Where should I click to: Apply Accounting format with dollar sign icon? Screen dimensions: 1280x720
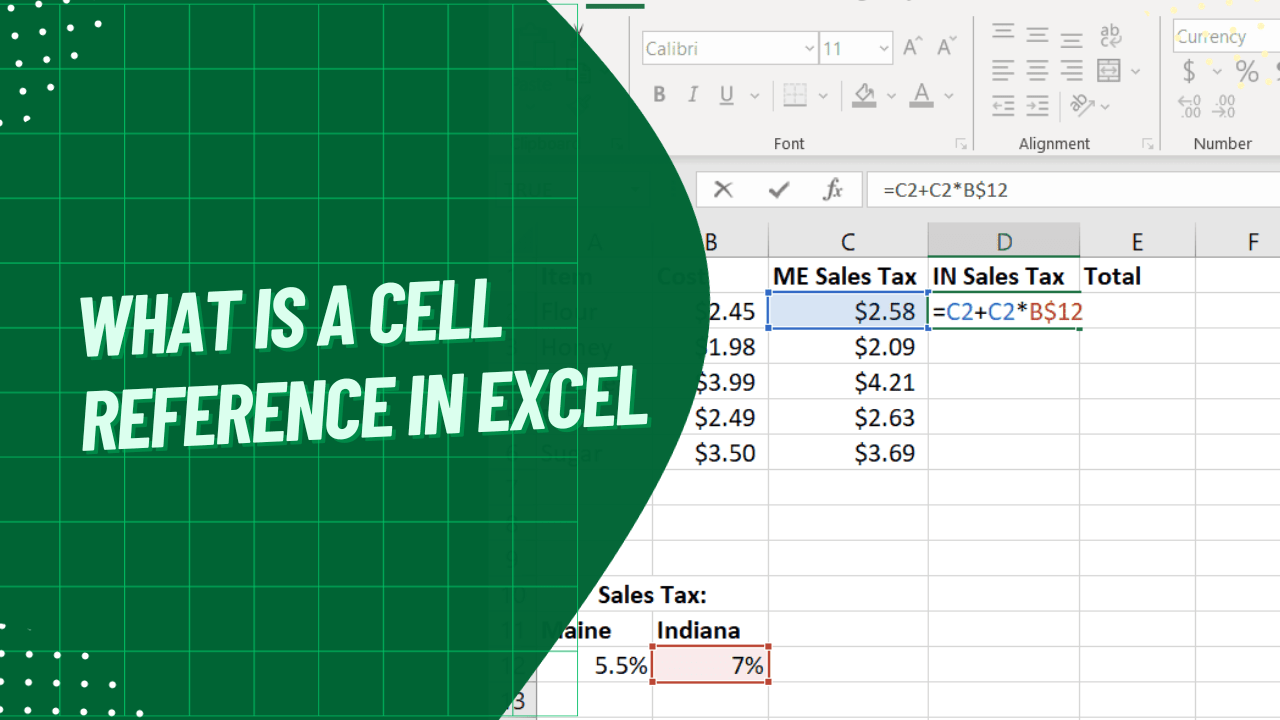point(1189,71)
